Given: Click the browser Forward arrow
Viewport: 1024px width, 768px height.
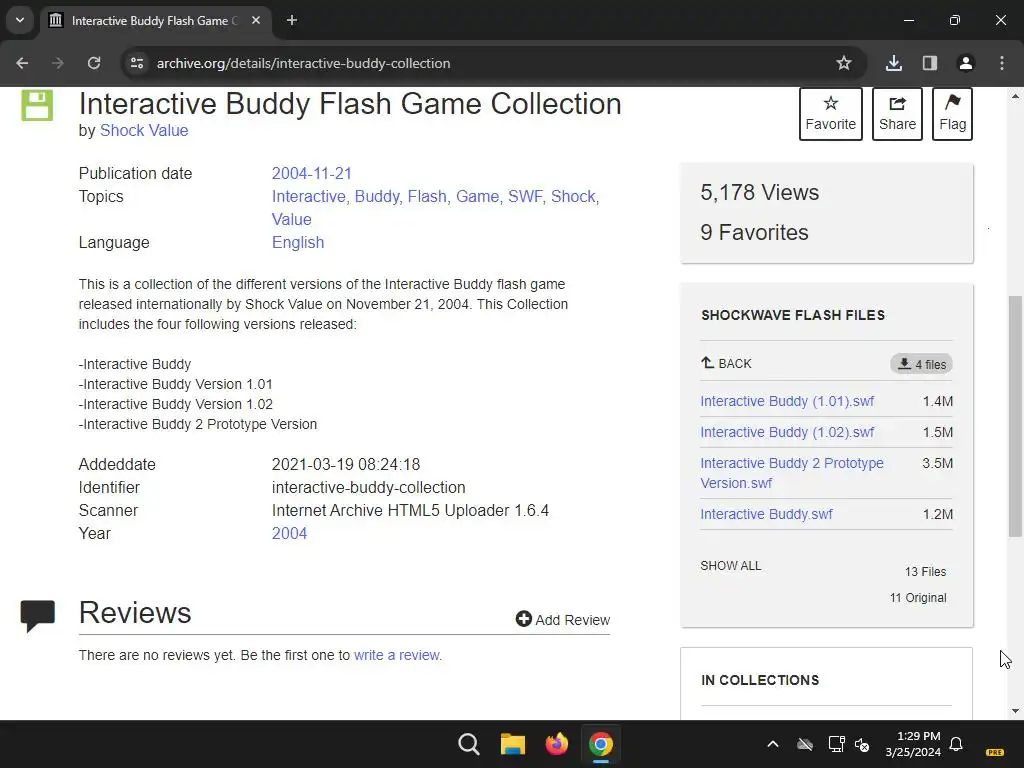Looking at the screenshot, I should [x=58, y=63].
